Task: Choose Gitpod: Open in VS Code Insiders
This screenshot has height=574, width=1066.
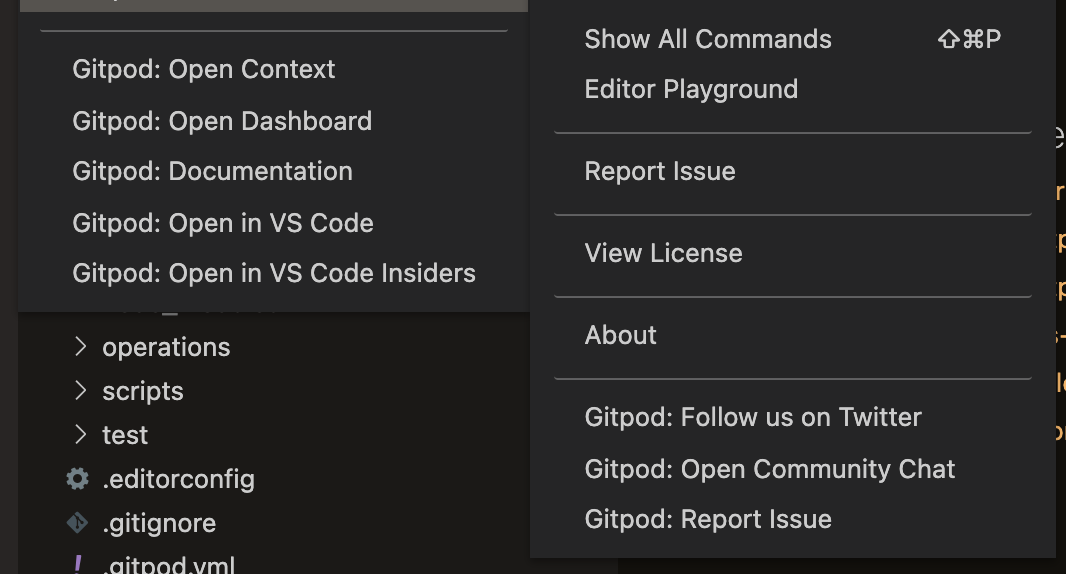Action: point(273,273)
